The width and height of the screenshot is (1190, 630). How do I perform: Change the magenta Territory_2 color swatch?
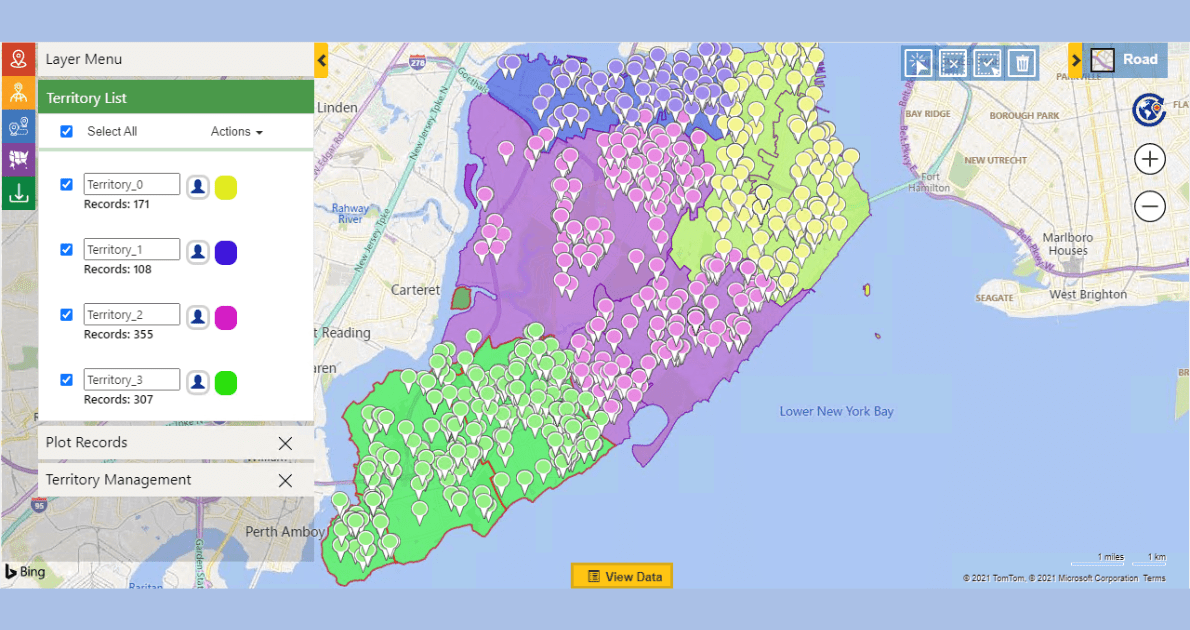coord(225,317)
